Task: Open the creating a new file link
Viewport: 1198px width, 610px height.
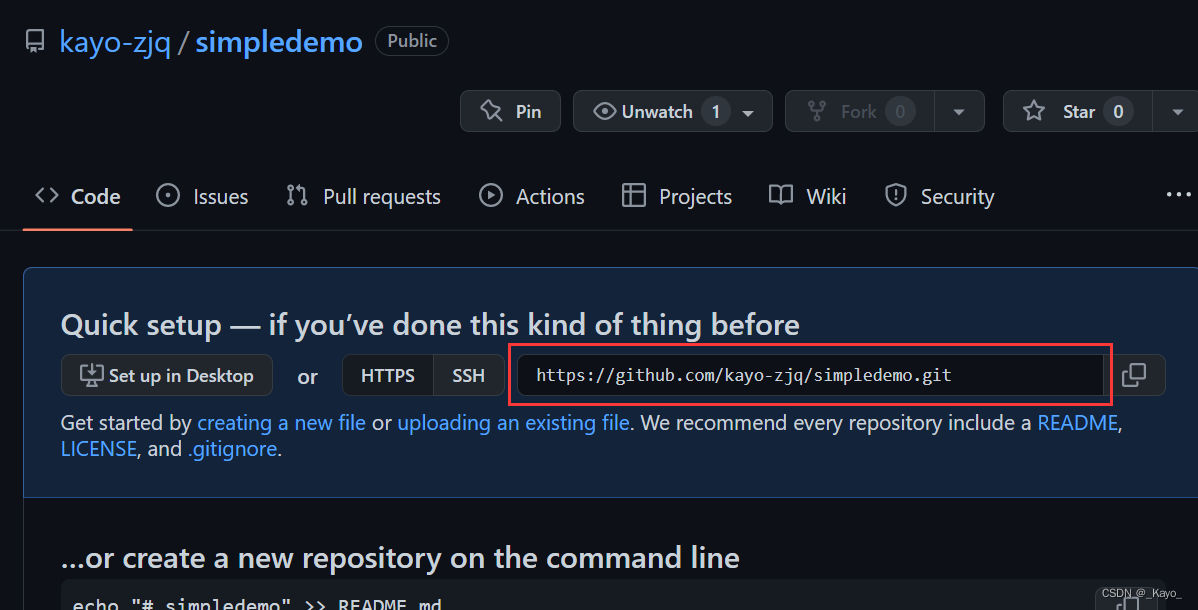Action: pyautogui.click(x=281, y=422)
